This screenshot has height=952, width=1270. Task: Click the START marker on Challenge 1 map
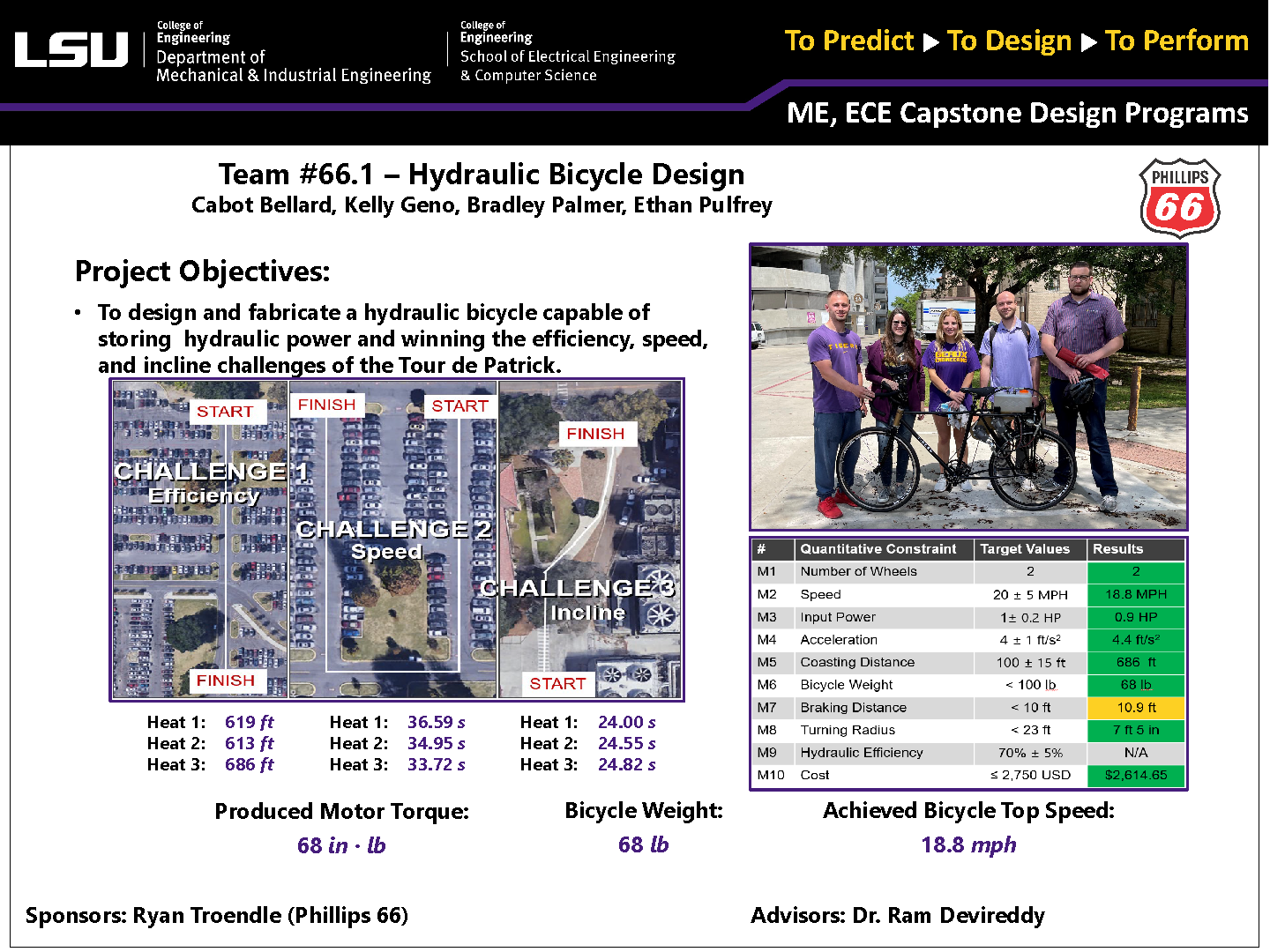[226, 412]
